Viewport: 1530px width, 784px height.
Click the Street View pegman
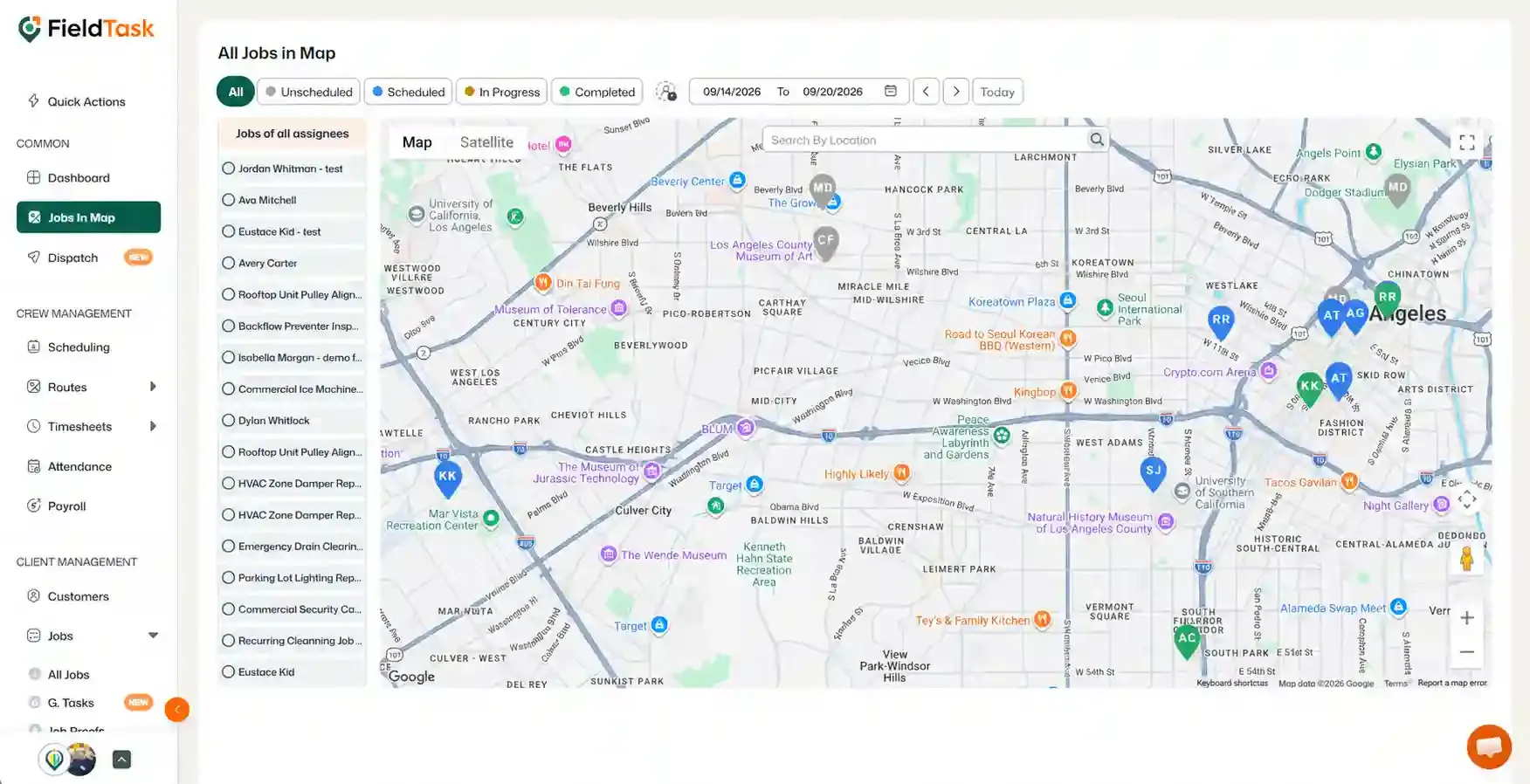point(1467,558)
